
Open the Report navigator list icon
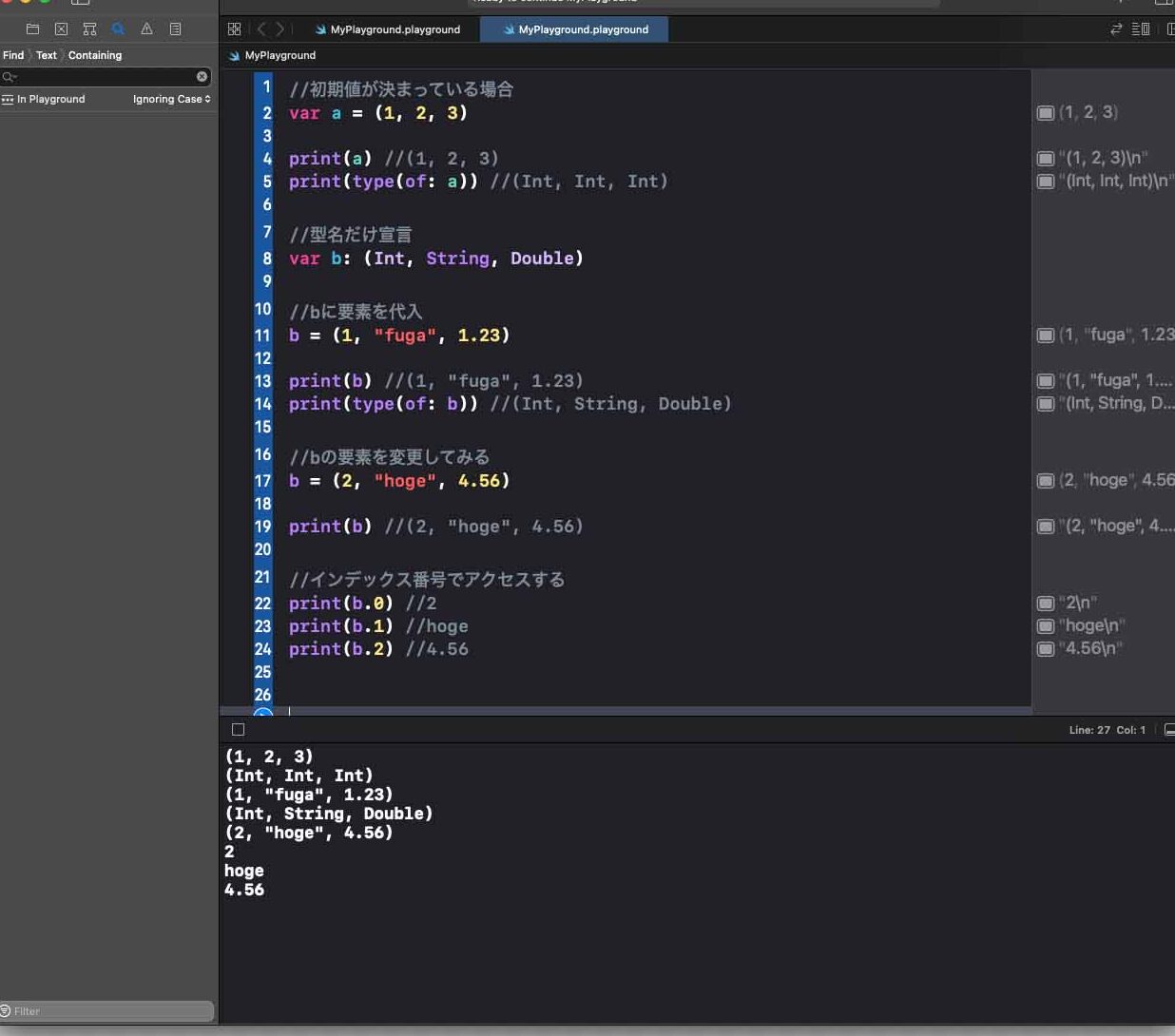click(x=174, y=29)
